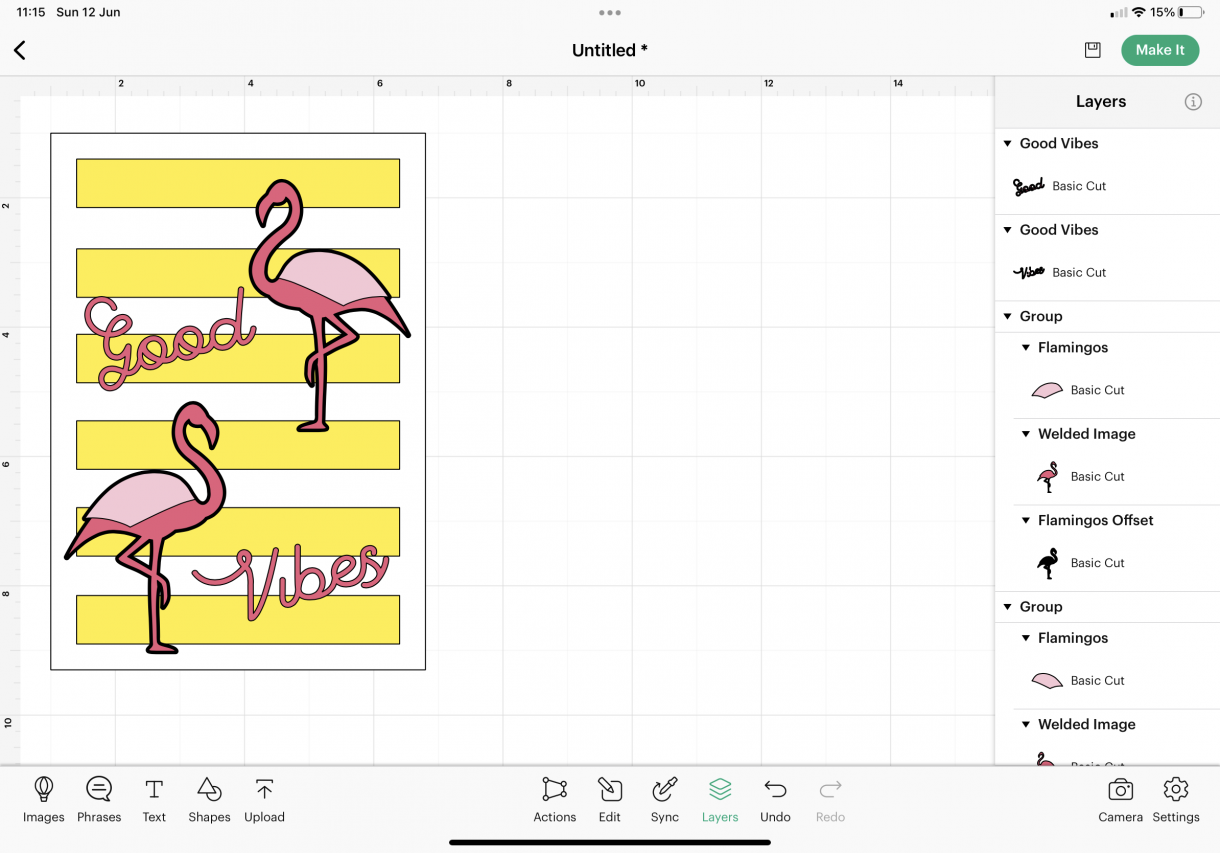Tap the Layers panel heading

click(x=1101, y=102)
